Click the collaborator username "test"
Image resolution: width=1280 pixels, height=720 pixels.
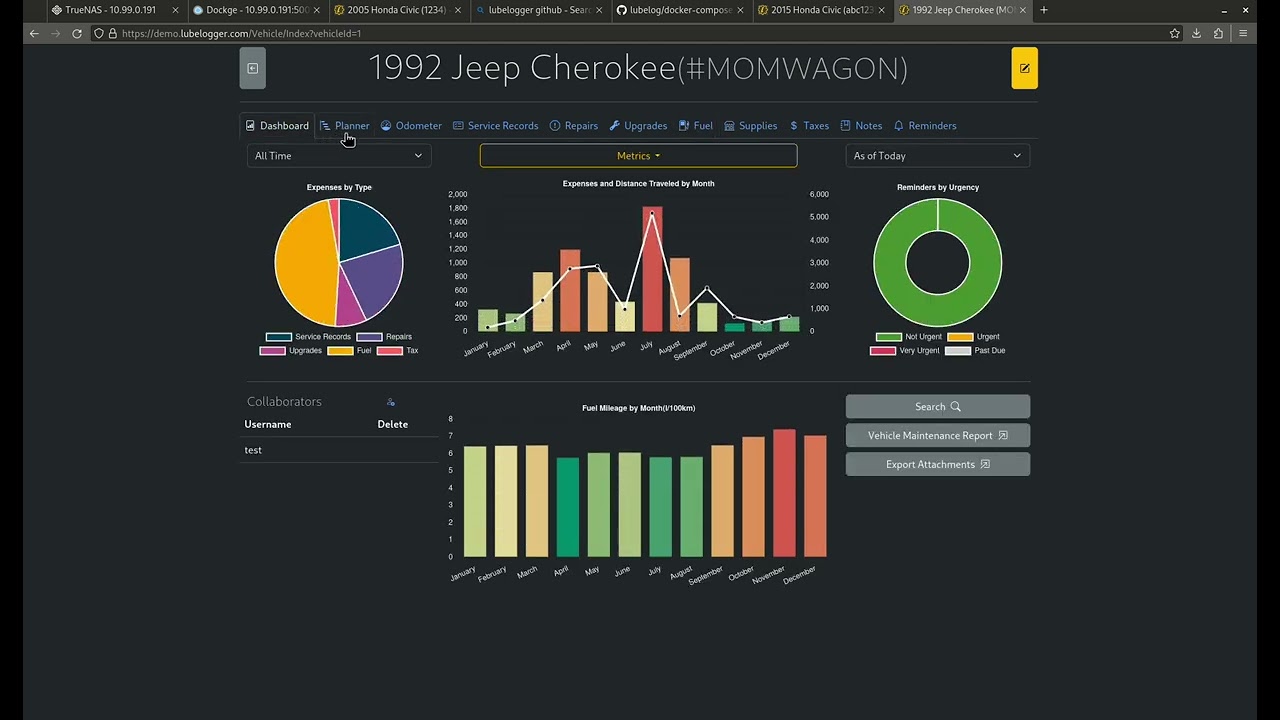click(x=253, y=450)
